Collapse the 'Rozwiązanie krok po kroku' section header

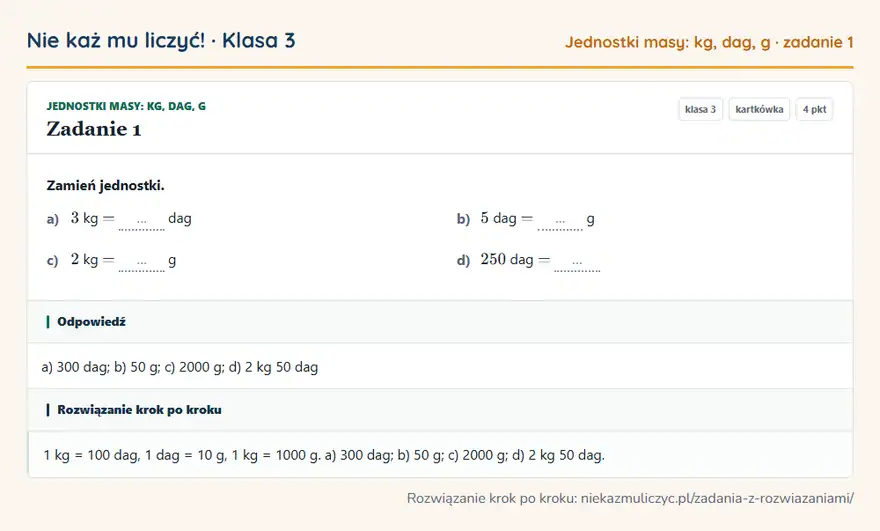(440, 410)
